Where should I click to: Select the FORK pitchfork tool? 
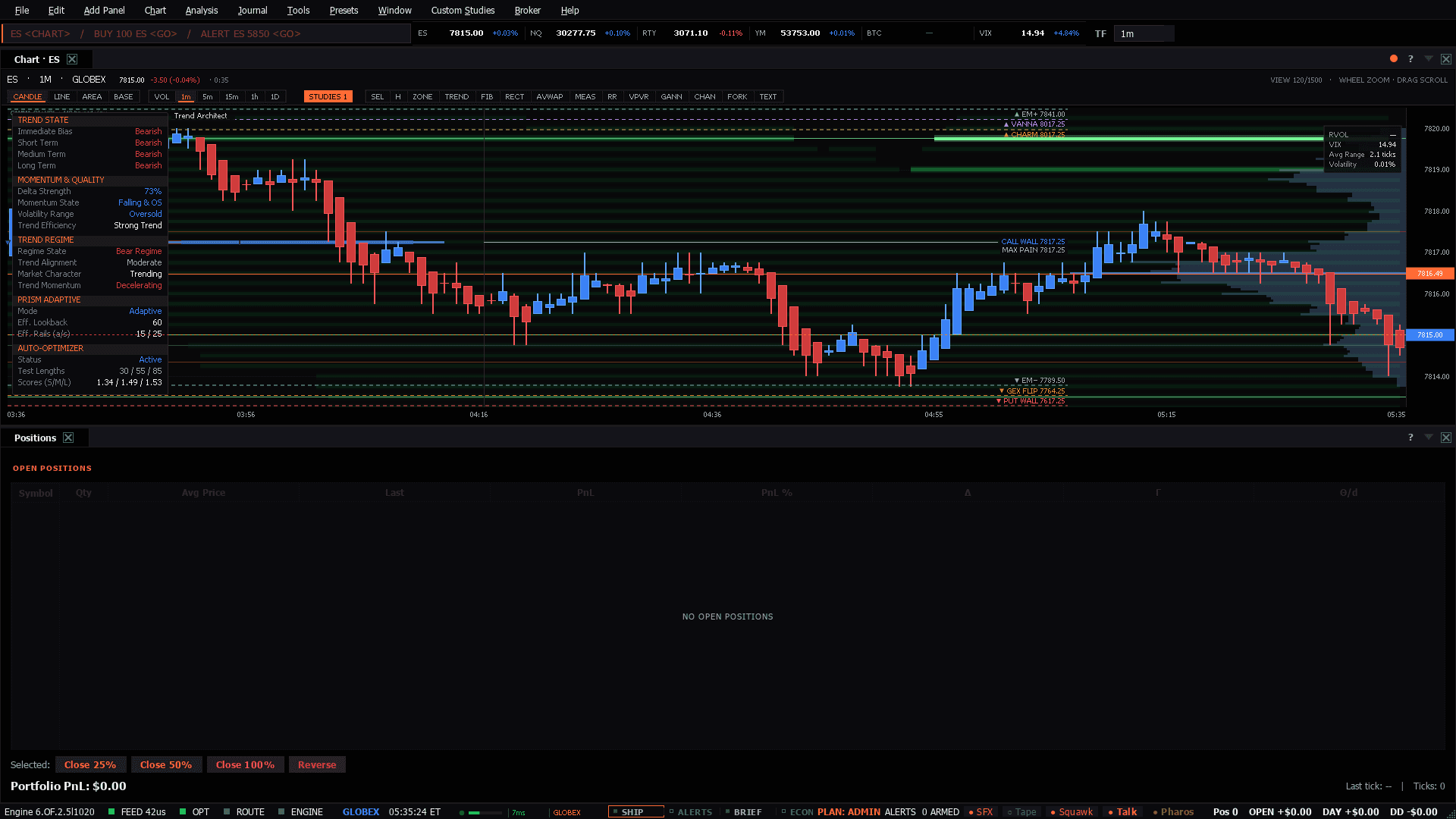pyautogui.click(x=737, y=96)
